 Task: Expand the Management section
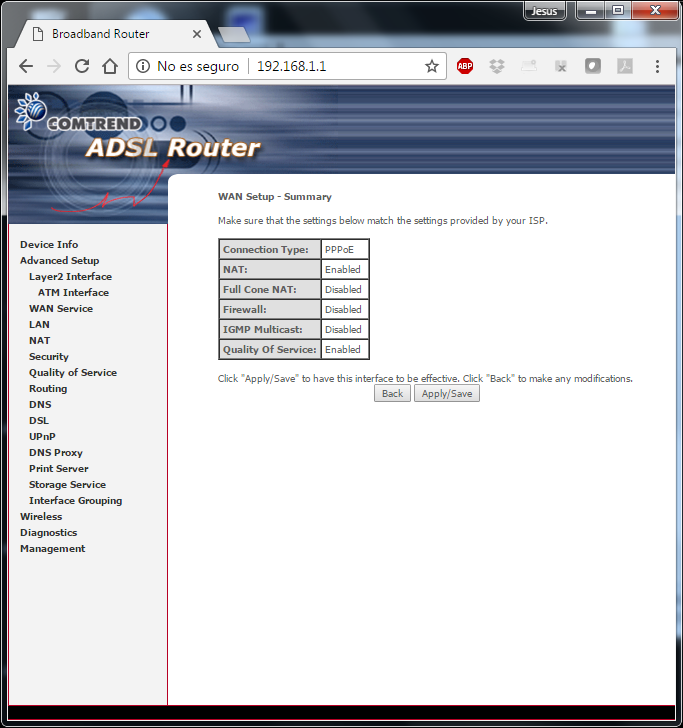[x=52, y=549]
